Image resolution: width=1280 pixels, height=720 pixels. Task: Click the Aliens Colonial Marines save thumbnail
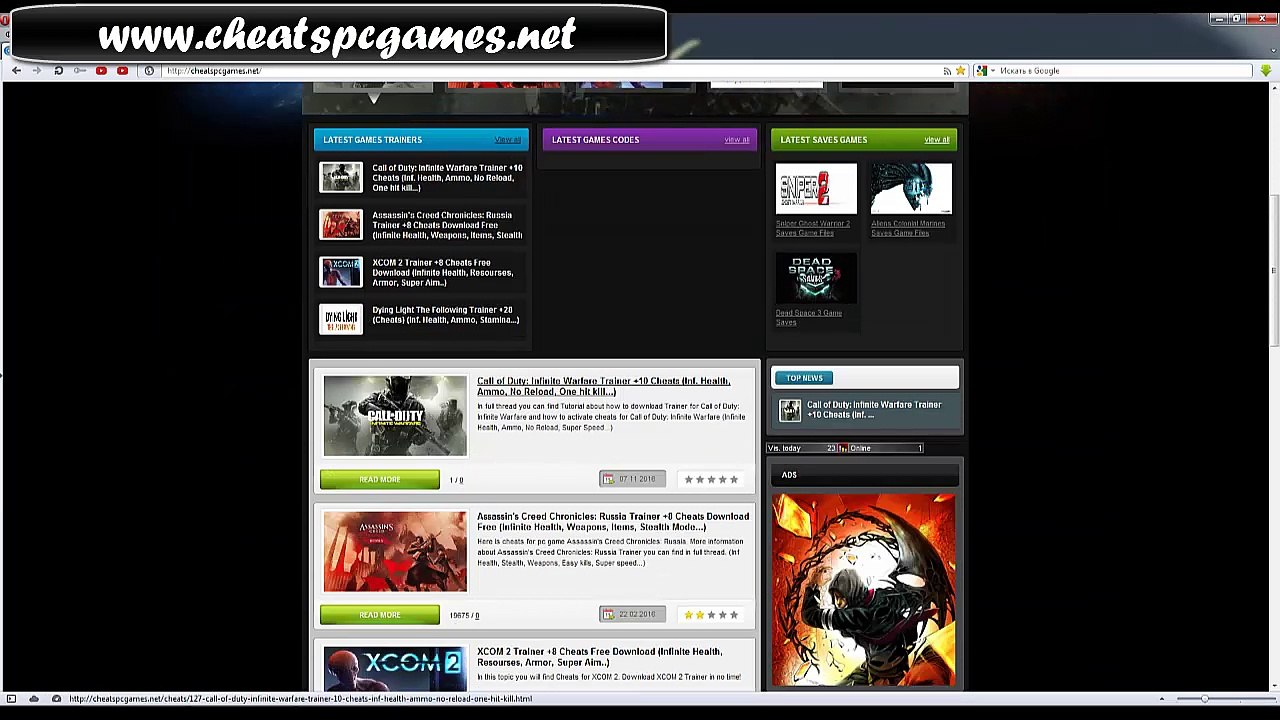[911, 189]
